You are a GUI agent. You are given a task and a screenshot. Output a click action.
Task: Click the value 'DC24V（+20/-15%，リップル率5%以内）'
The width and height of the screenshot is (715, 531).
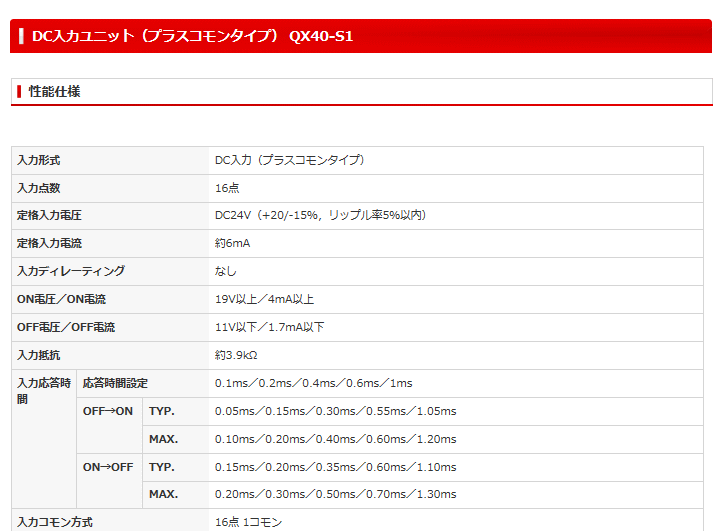(321, 215)
